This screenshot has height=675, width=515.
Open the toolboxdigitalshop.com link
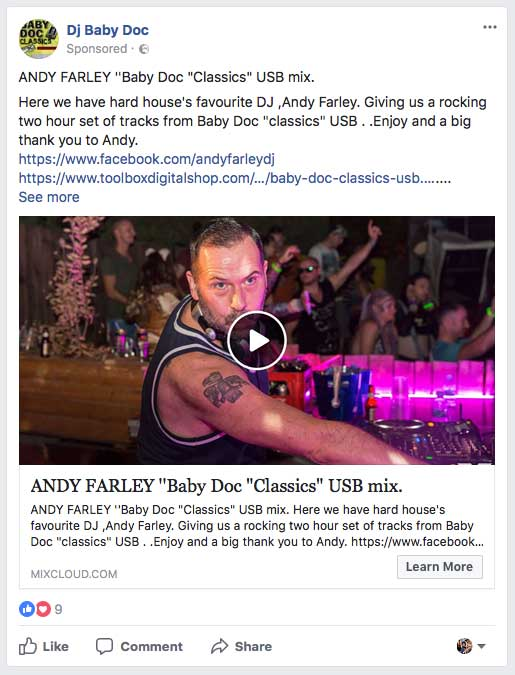pos(235,178)
